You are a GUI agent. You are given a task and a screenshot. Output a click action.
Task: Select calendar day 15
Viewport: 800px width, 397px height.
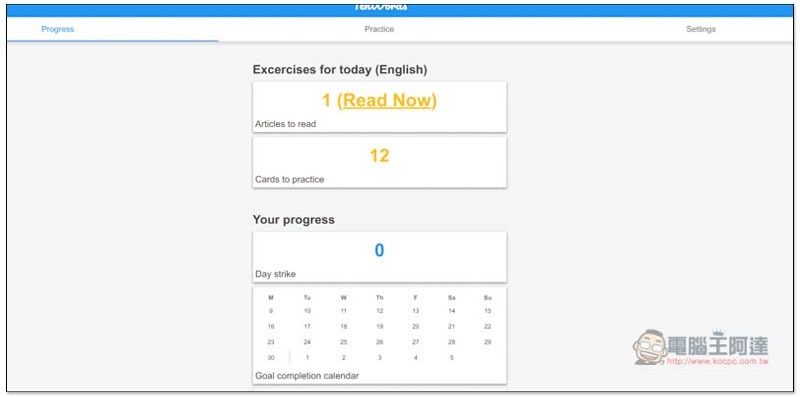click(x=488, y=311)
